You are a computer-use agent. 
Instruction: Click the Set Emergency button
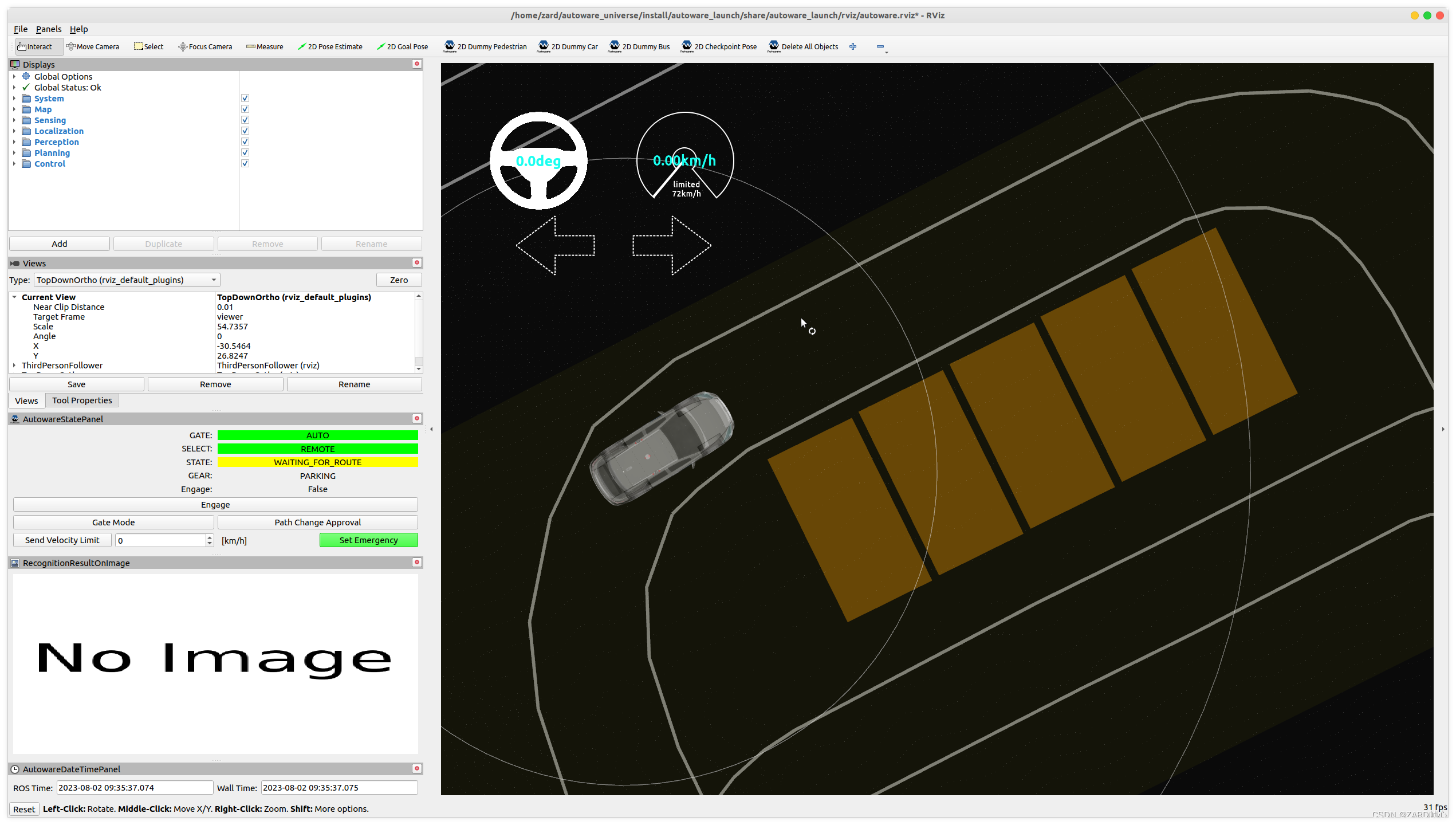(368, 540)
